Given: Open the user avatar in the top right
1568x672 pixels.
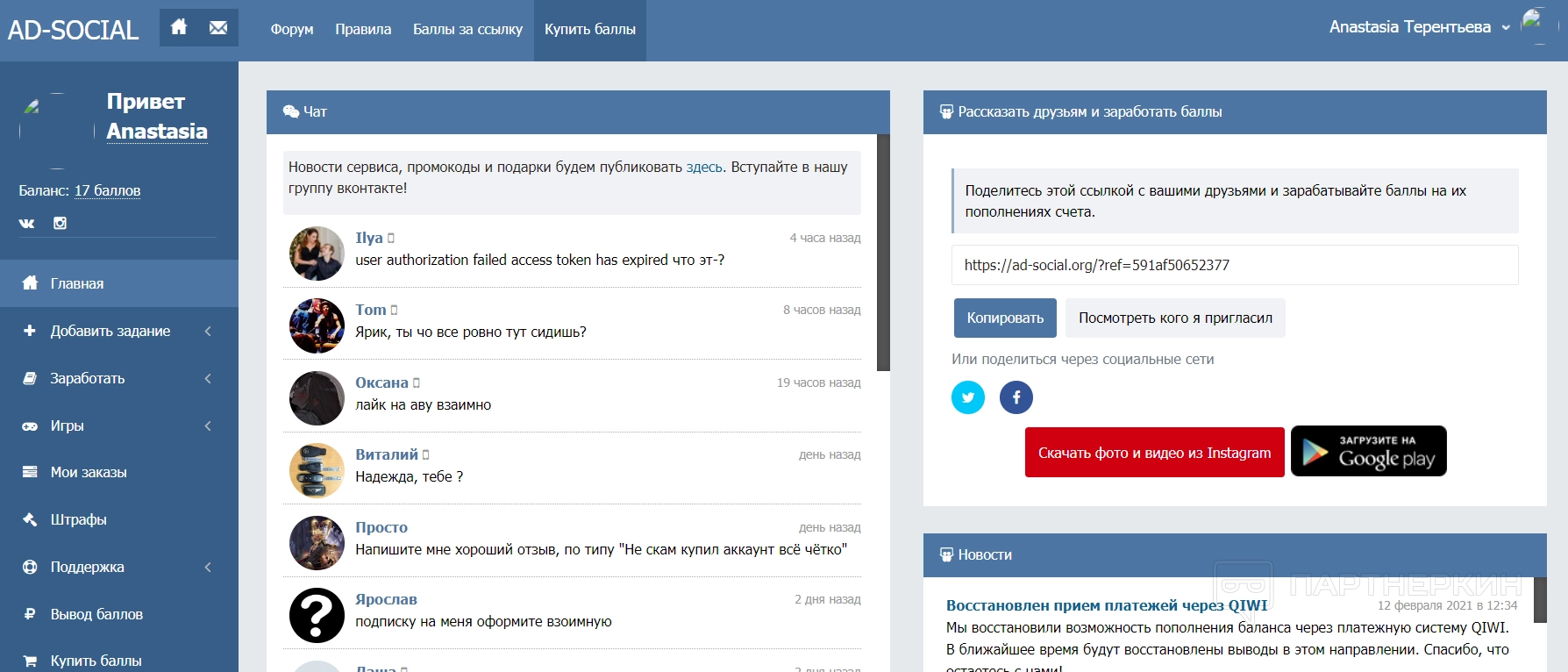Looking at the screenshot, I should point(1539,26).
